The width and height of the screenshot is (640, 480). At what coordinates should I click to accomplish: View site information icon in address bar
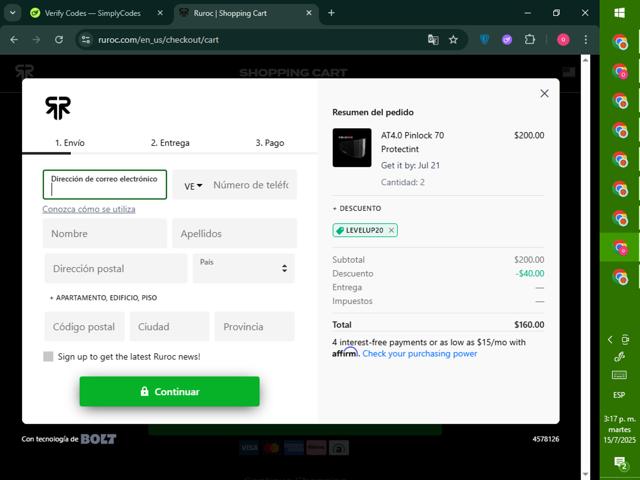pyautogui.click(x=86, y=40)
